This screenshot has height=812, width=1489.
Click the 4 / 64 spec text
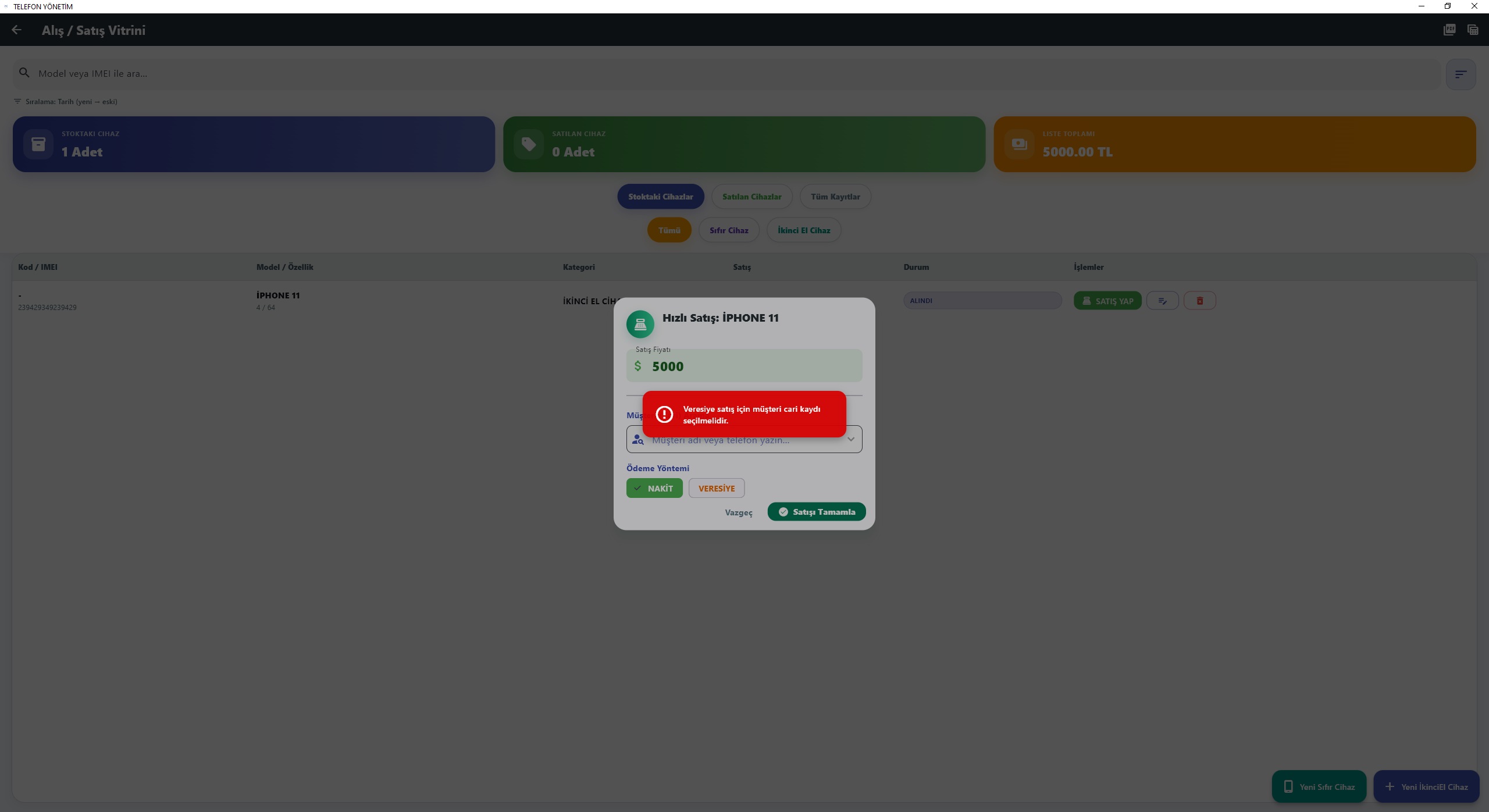pyautogui.click(x=266, y=308)
